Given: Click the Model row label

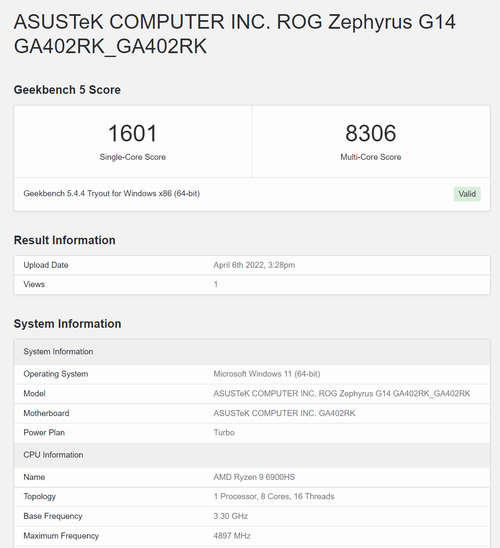Looking at the screenshot, I should (34, 394).
